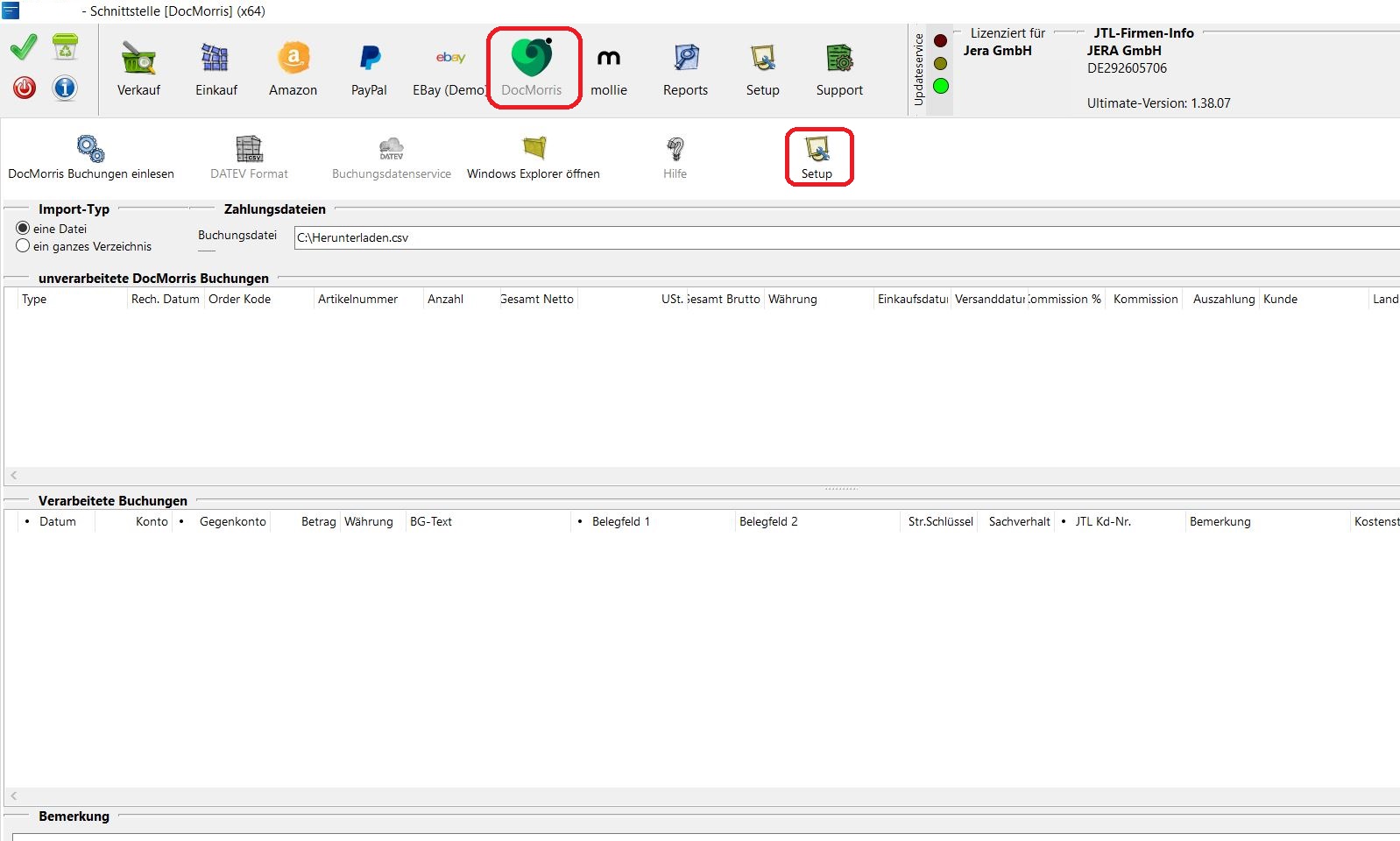Viewport: 1400px width, 841px height.
Task: Click the Gegenkonto column header
Action: pyautogui.click(x=232, y=522)
